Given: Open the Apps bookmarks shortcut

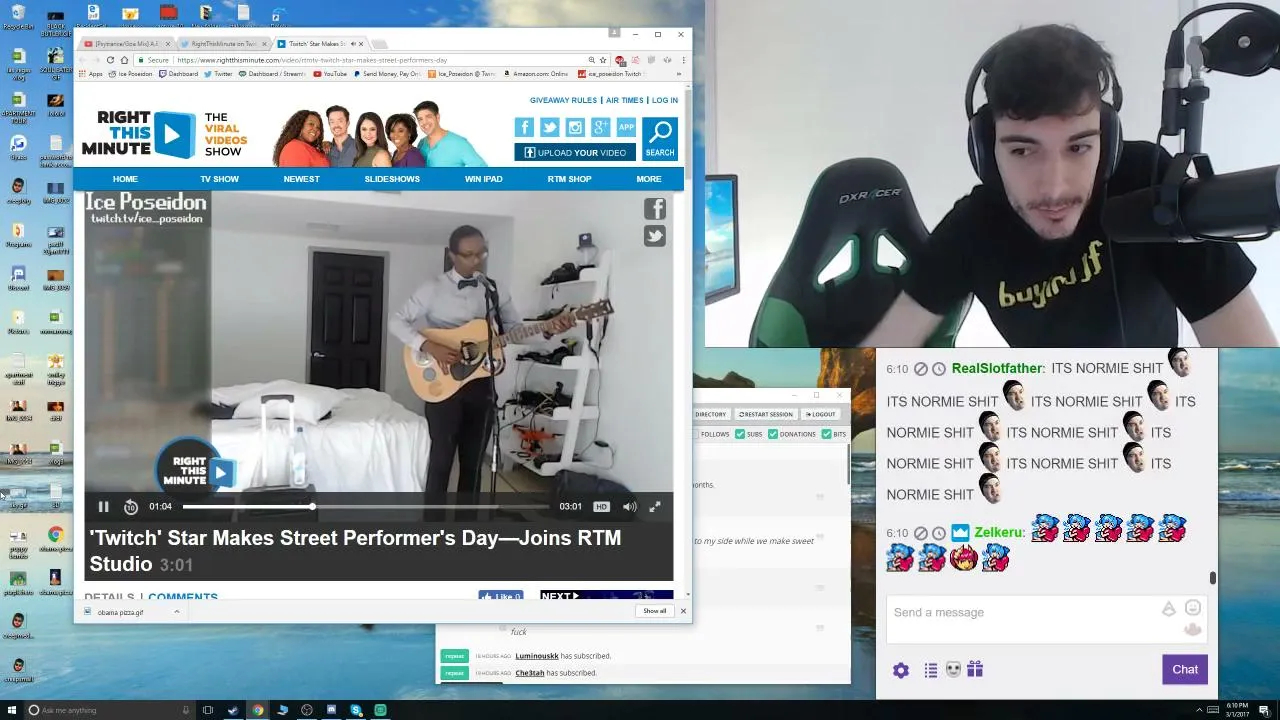Looking at the screenshot, I should coord(91,74).
